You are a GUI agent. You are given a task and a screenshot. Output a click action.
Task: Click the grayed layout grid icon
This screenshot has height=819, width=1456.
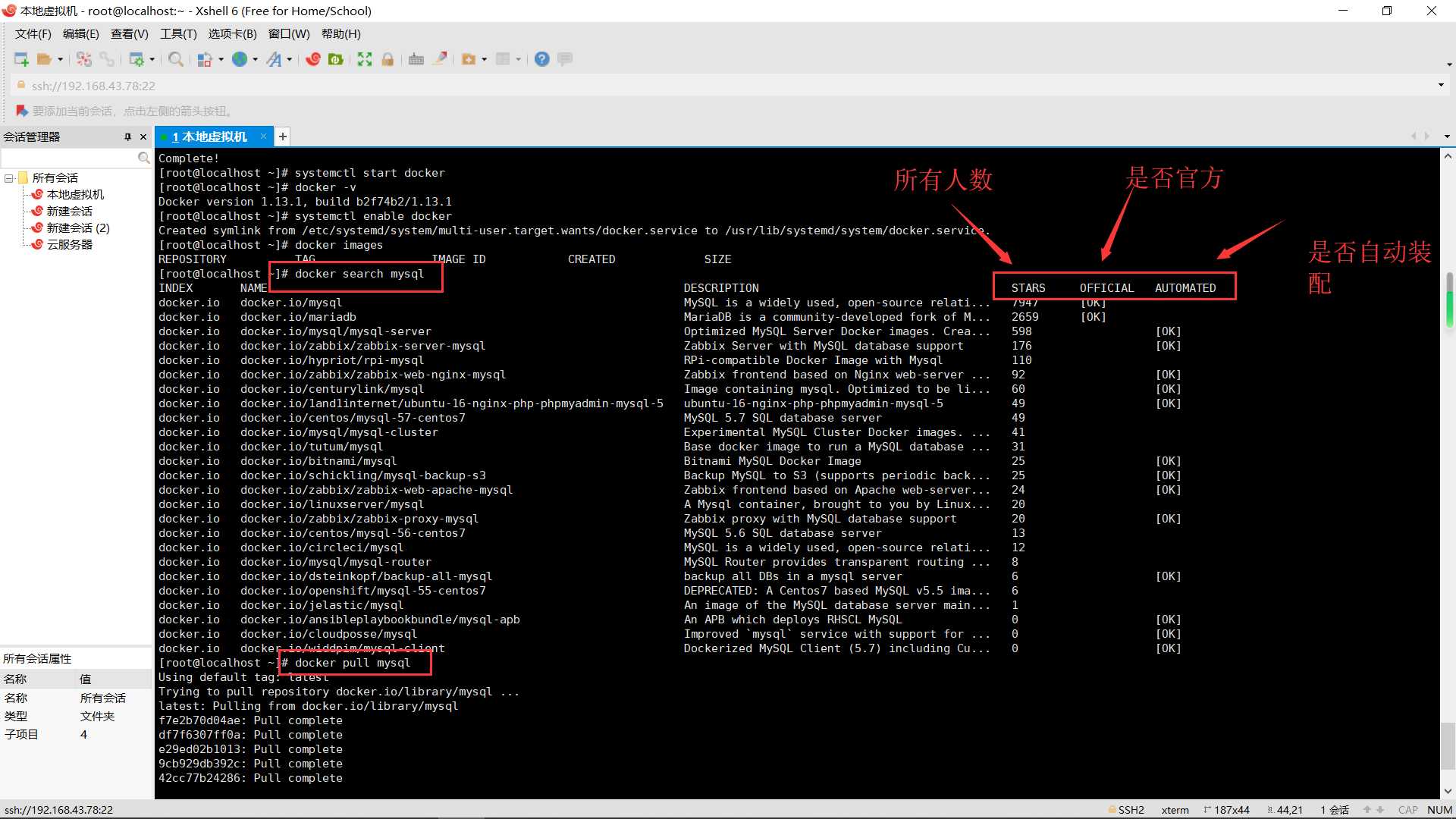point(503,59)
